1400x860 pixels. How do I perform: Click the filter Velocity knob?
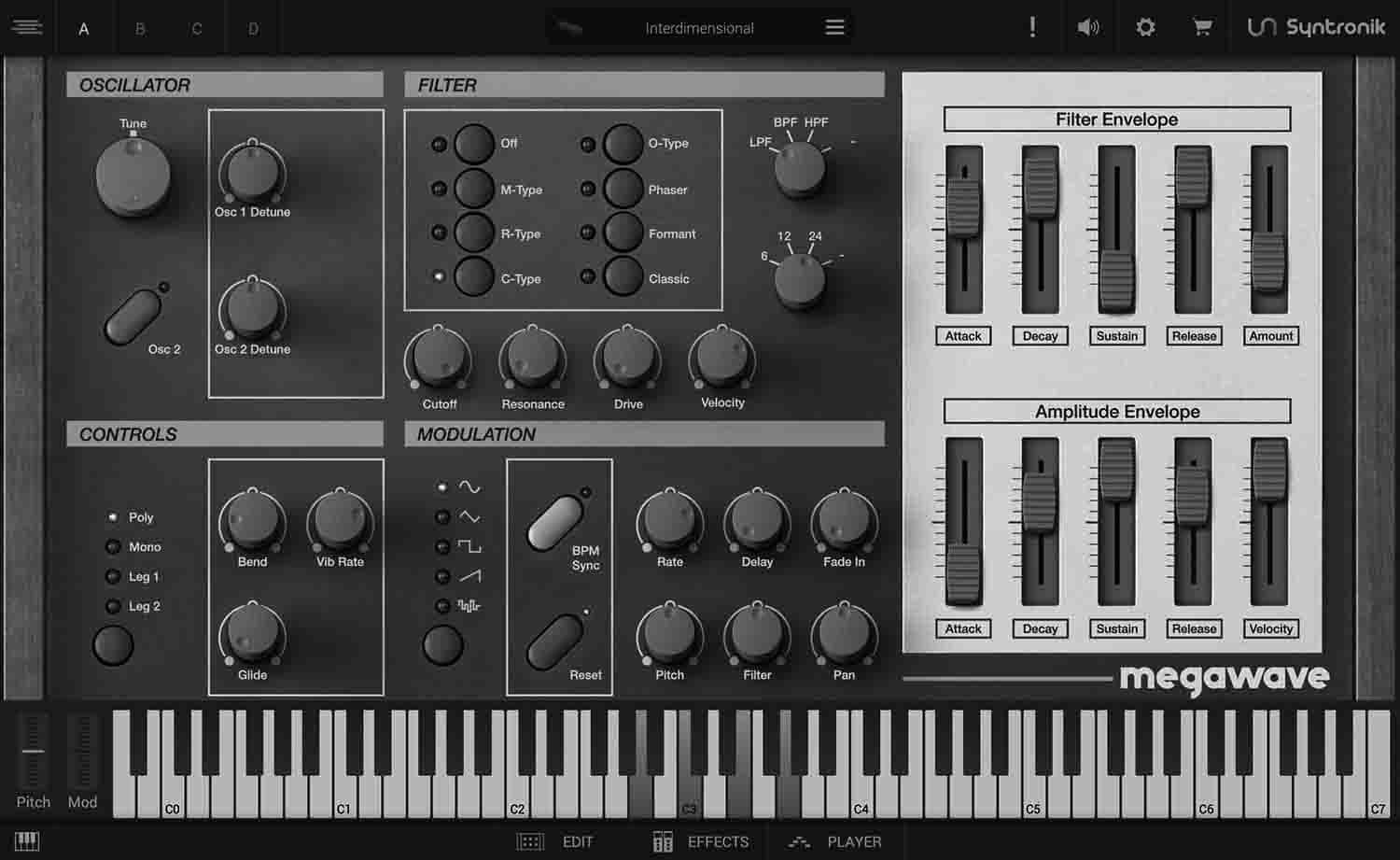[x=722, y=360]
